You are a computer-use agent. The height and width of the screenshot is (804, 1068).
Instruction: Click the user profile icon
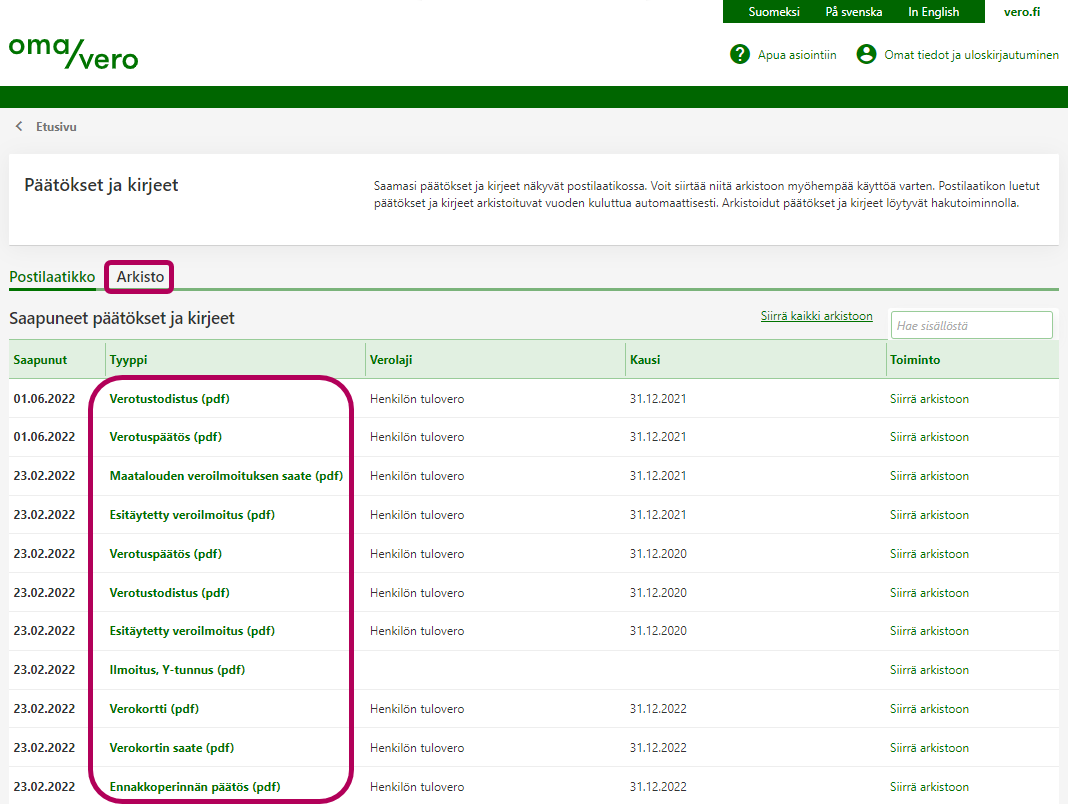866,54
